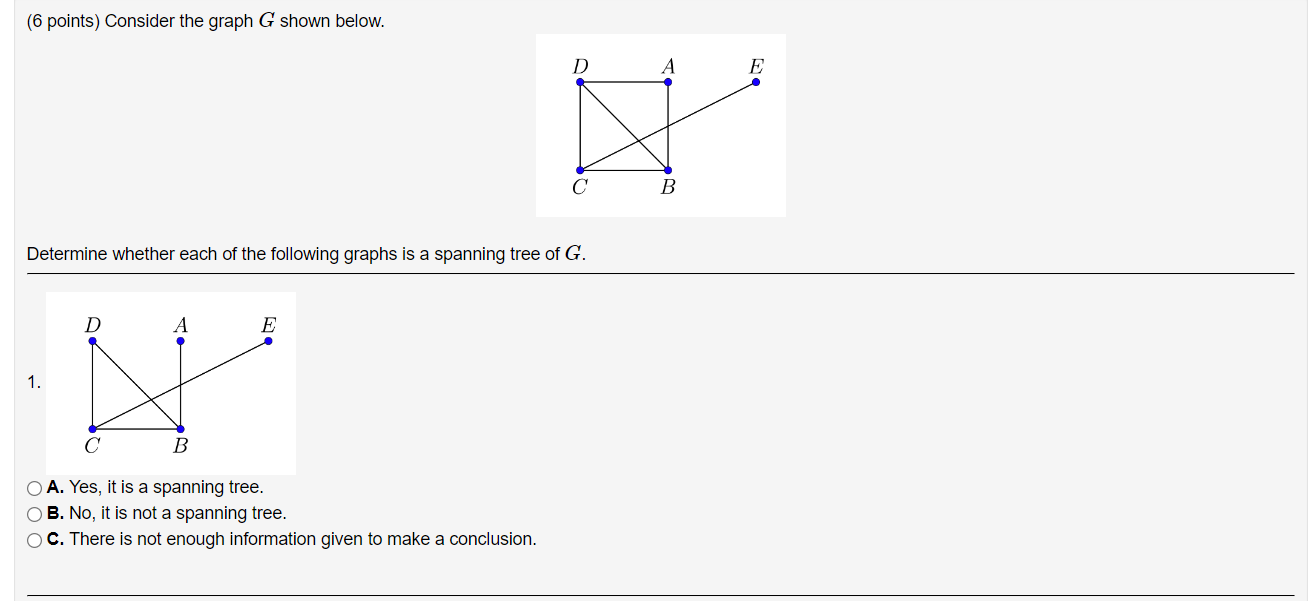Image resolution: width=1310 pixels, height=601 pixels.
Task: Select vertex E in graph G
Action: (756, 83)
